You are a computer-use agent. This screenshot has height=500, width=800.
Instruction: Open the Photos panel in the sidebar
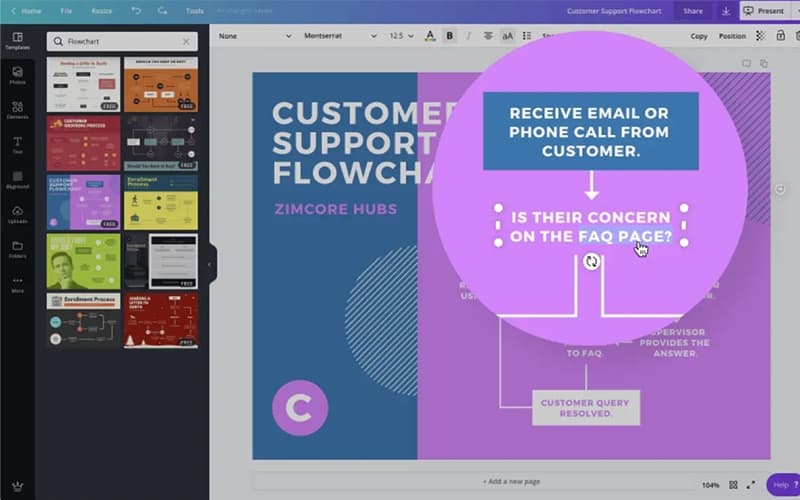(x=17, y=75)
